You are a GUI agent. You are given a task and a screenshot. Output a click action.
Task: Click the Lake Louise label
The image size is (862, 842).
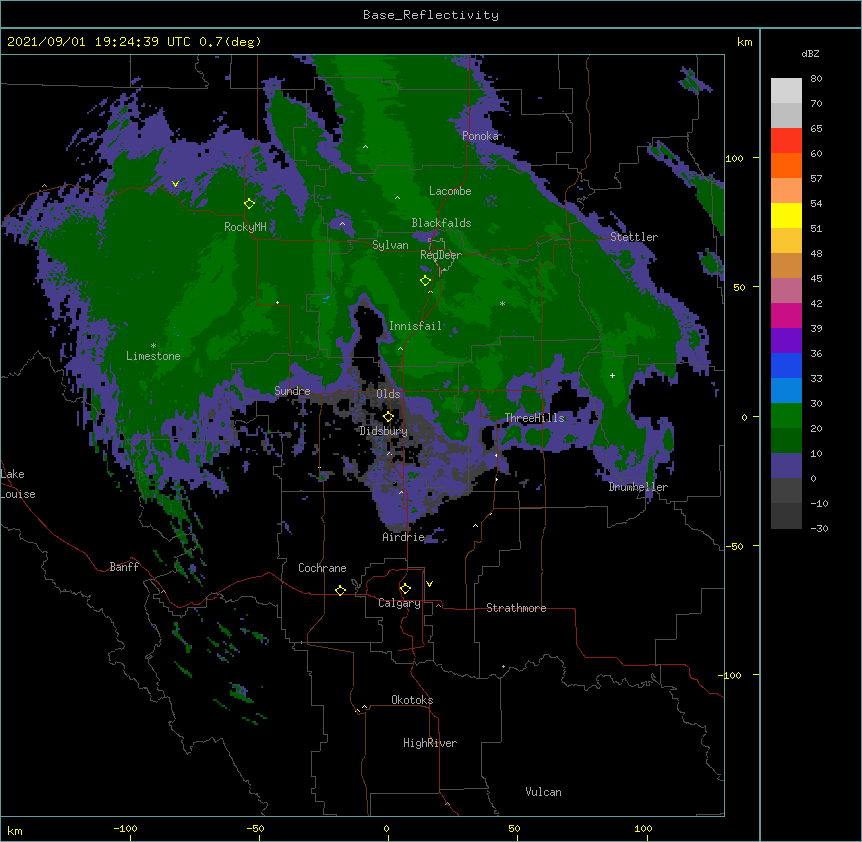pyautogui.click(x=18, y=484)
